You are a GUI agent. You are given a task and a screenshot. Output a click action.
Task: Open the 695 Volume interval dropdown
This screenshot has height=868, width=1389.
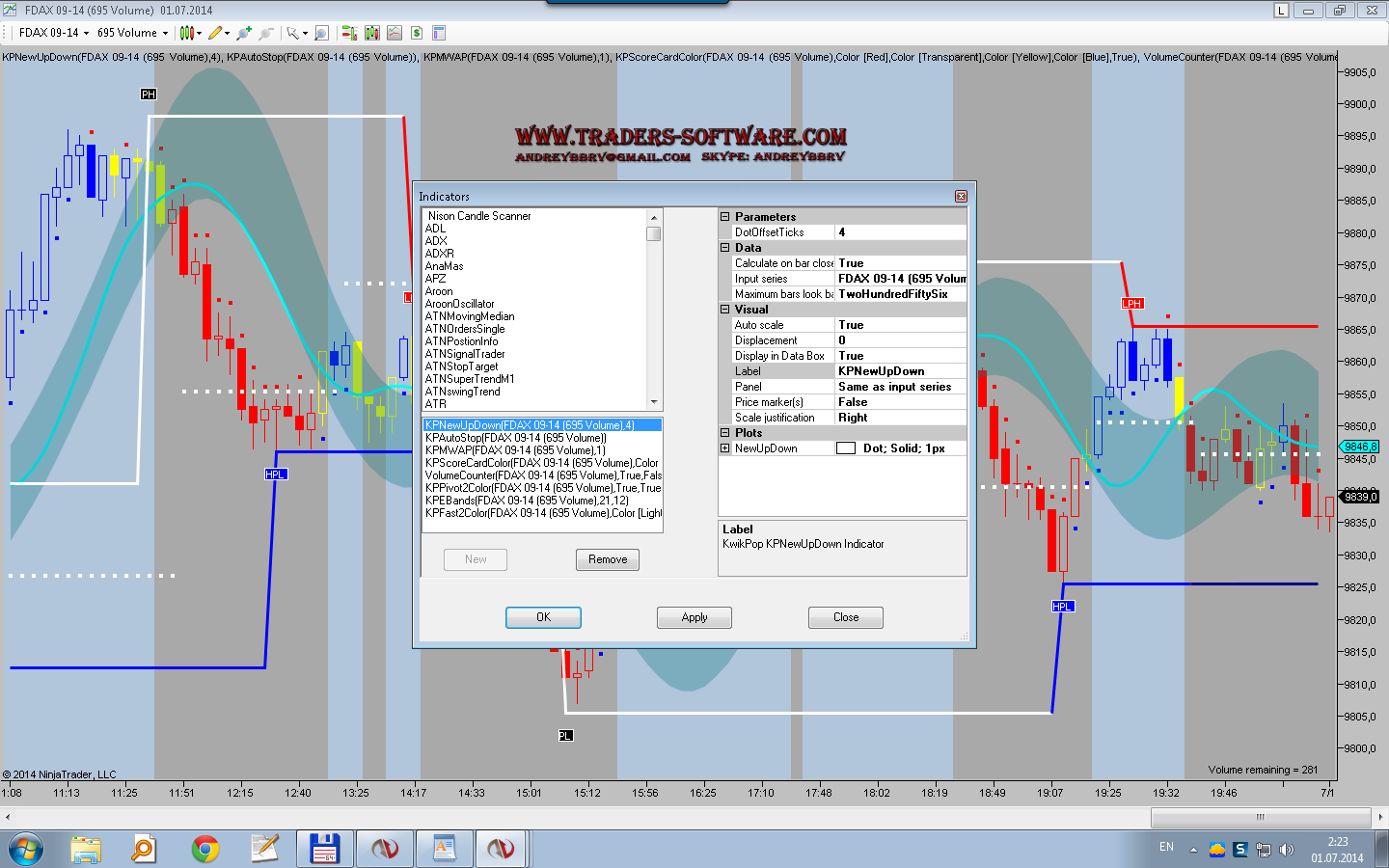[132, 33]
